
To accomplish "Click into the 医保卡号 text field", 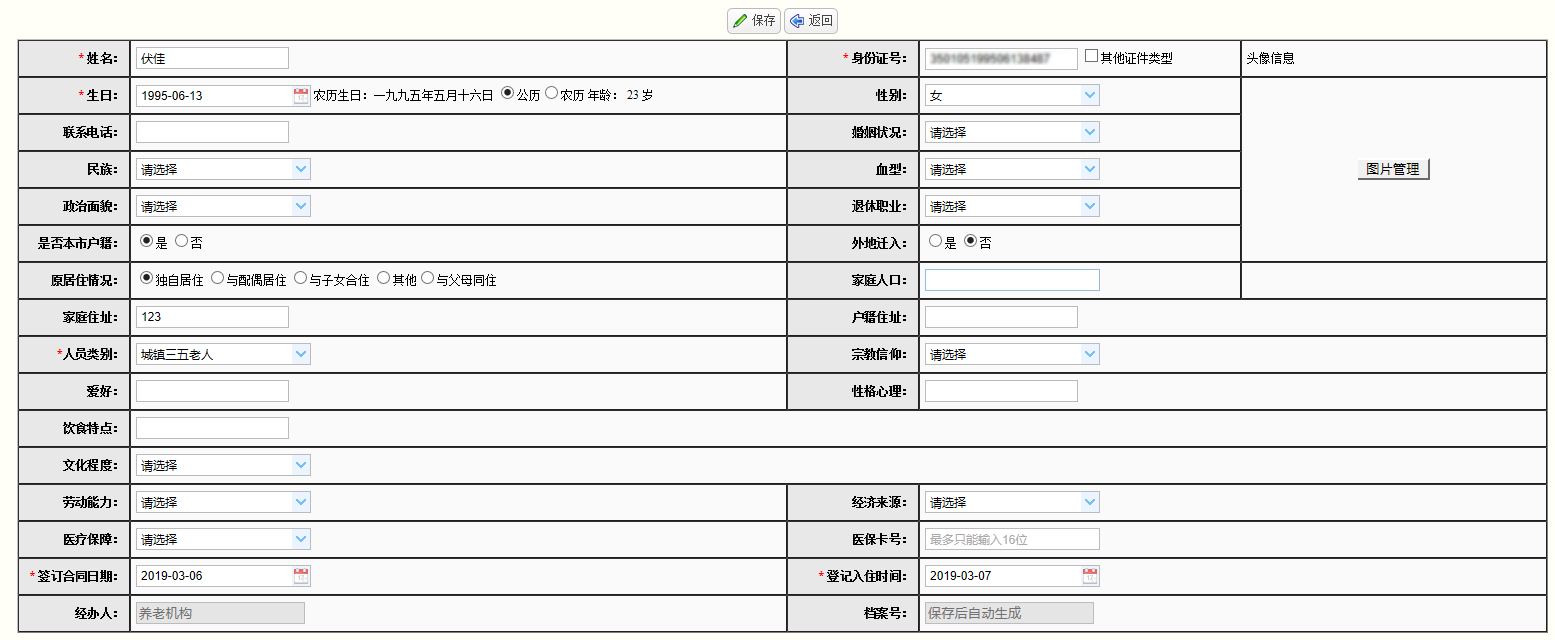I will click(x=1012, y=540).
